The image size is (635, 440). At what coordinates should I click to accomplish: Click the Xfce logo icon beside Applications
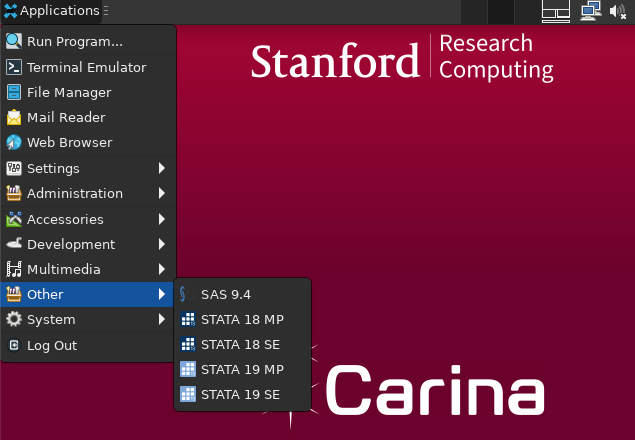tap(11, 11)
